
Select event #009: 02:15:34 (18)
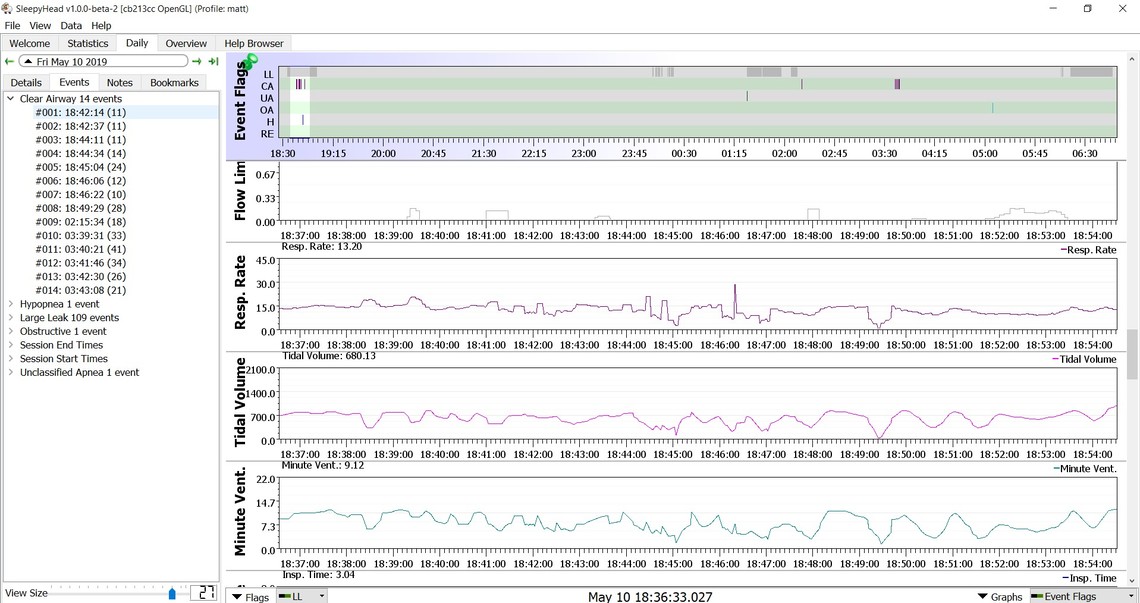click(81, 222)
